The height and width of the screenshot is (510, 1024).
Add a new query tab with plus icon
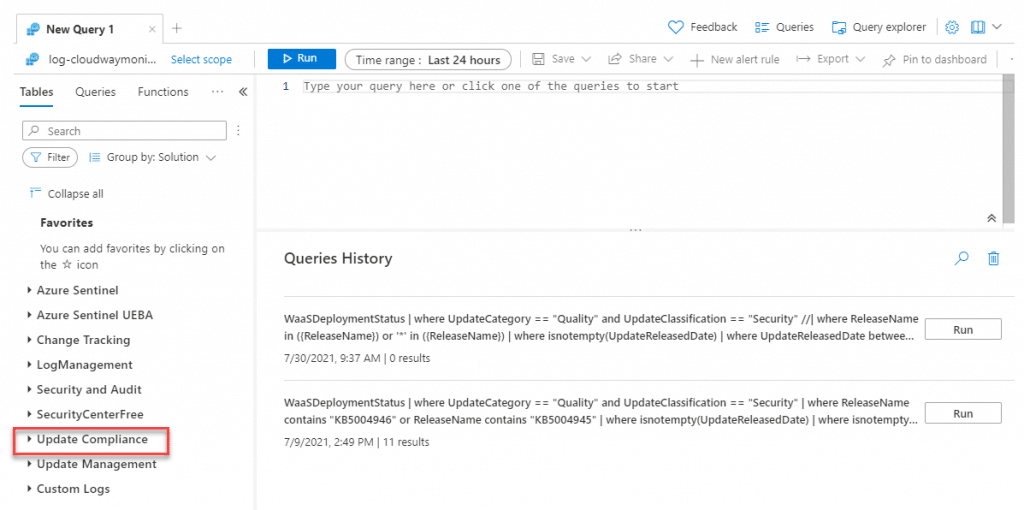[176, 29]
